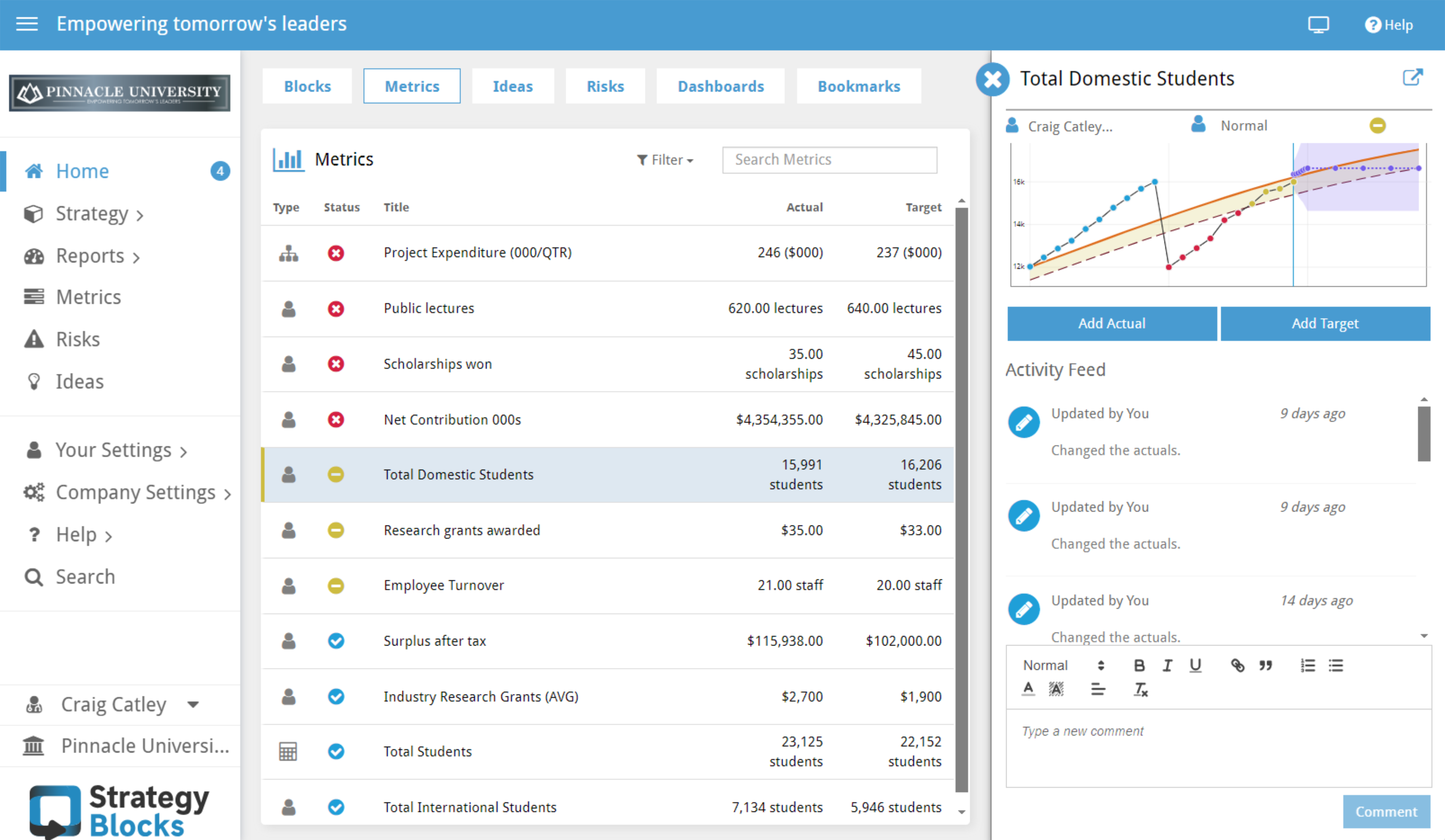The width and height of the screenshot is (1445, 840).
Task: Open the Public lectures metric
Action: tap(429, 308)
